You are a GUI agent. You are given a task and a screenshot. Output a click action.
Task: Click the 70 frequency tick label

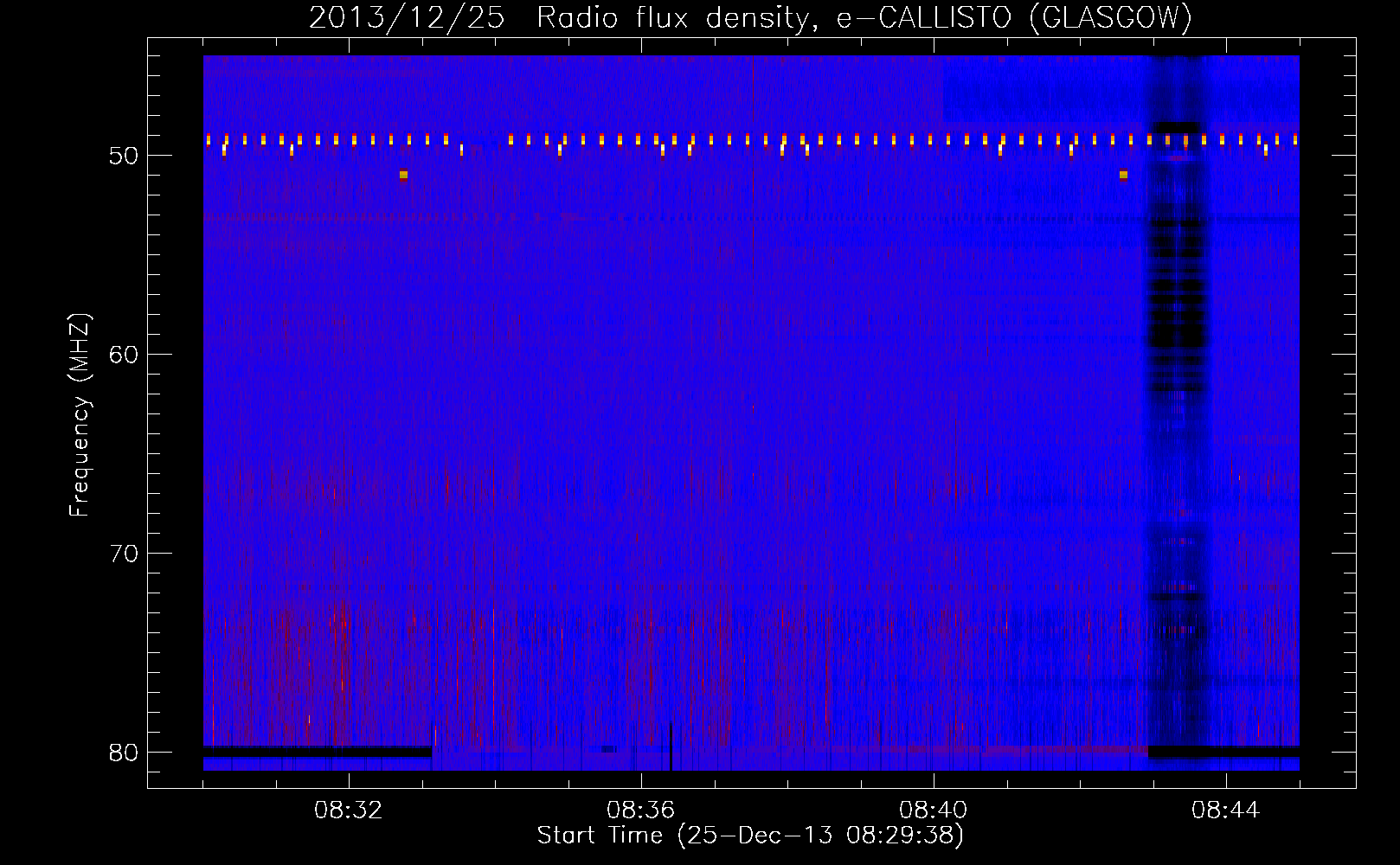(x=125, y=554)
